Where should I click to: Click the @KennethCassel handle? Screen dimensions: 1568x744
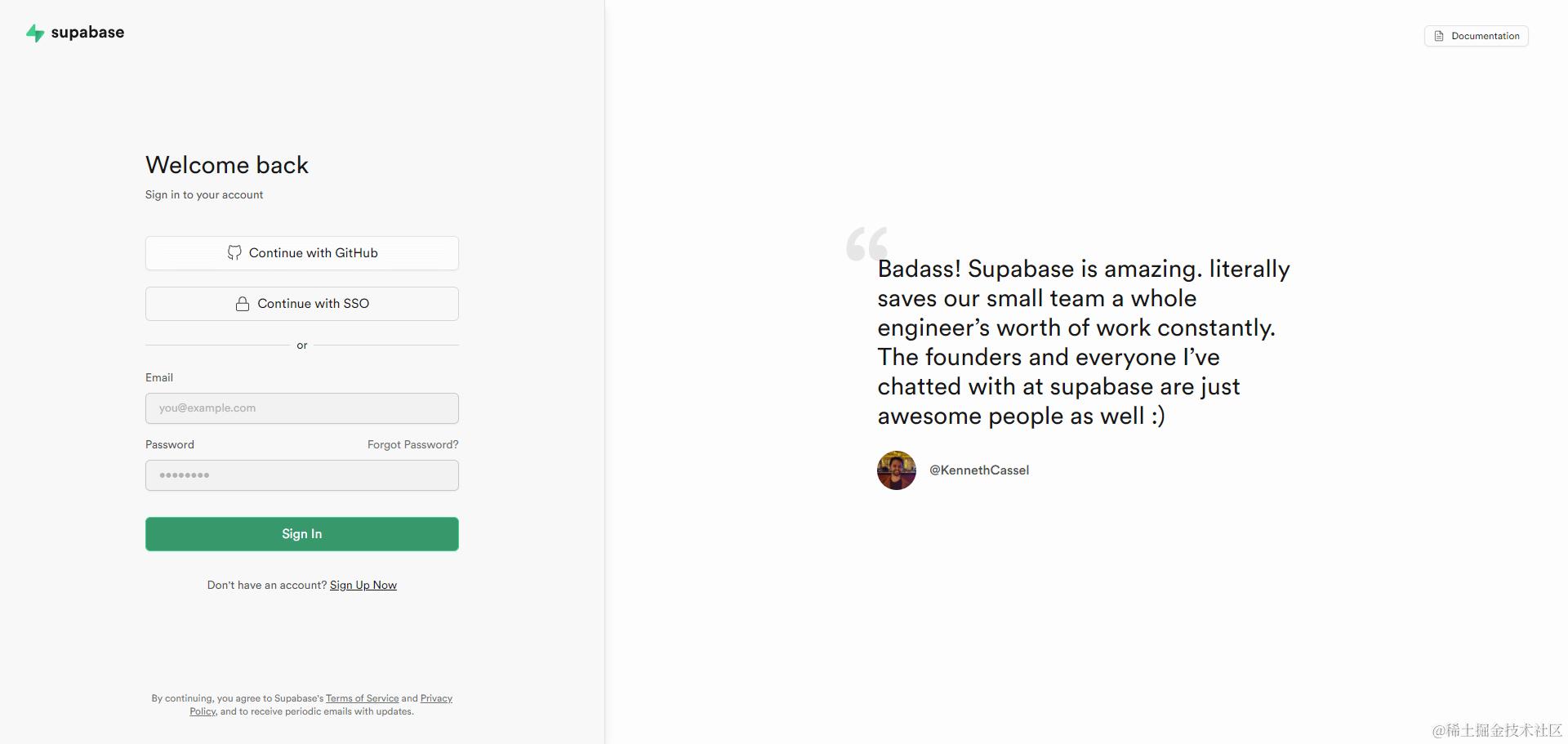pyautogui.click(x=979, y=470)
